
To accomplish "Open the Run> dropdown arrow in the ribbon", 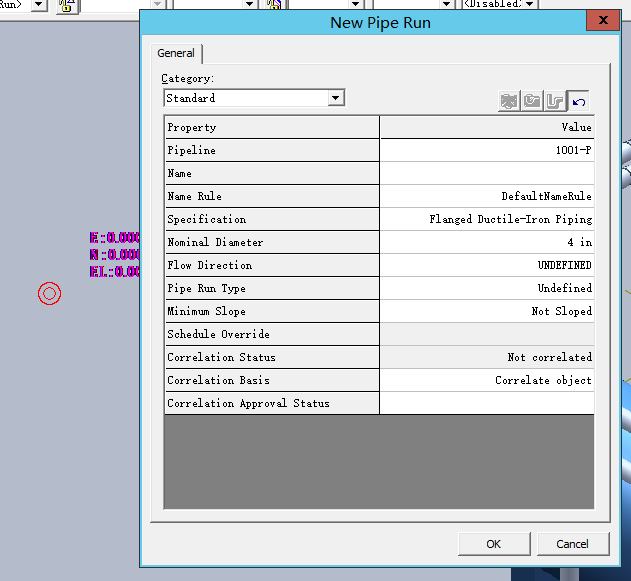I will pyautogui.click(x=39, y=4).
